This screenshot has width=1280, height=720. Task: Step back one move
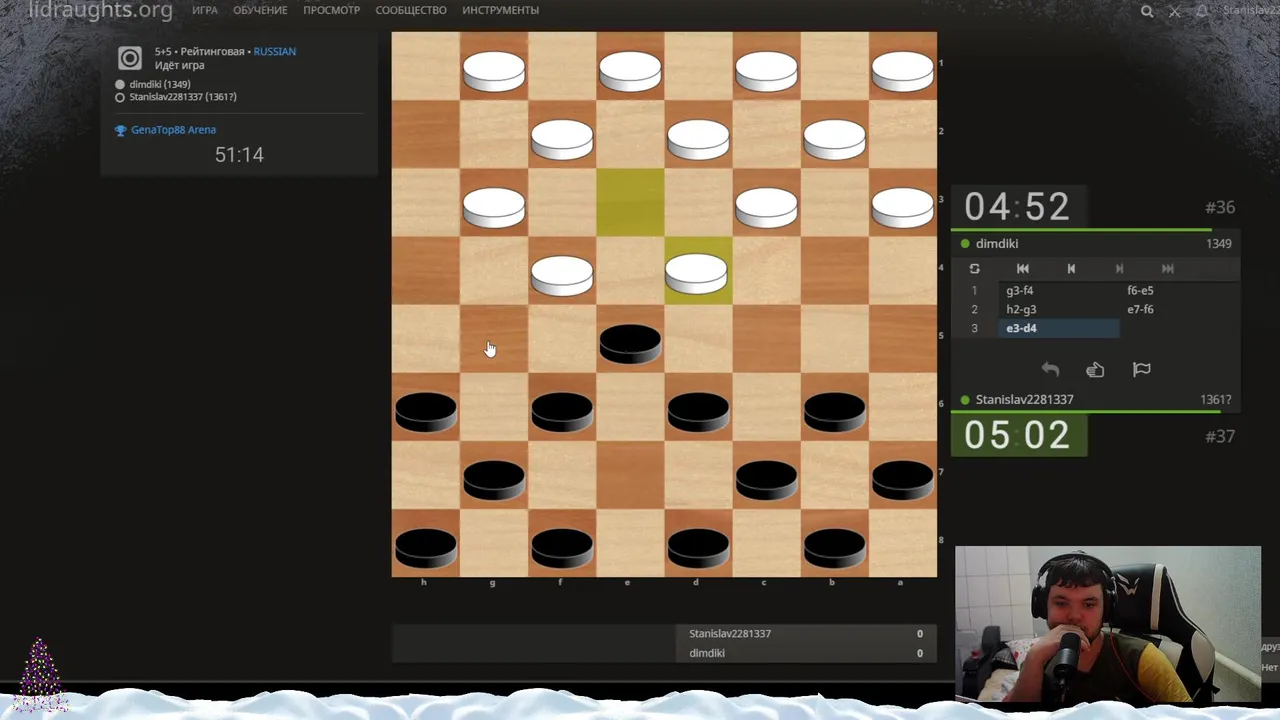coord(1071,268)
